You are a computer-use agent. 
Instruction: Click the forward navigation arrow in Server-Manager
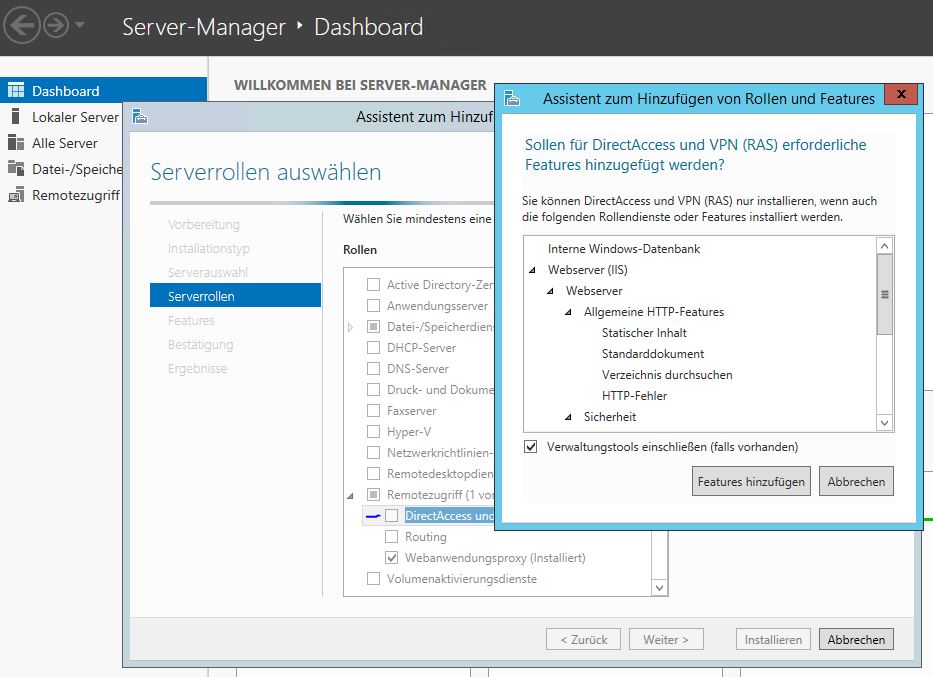57,26
